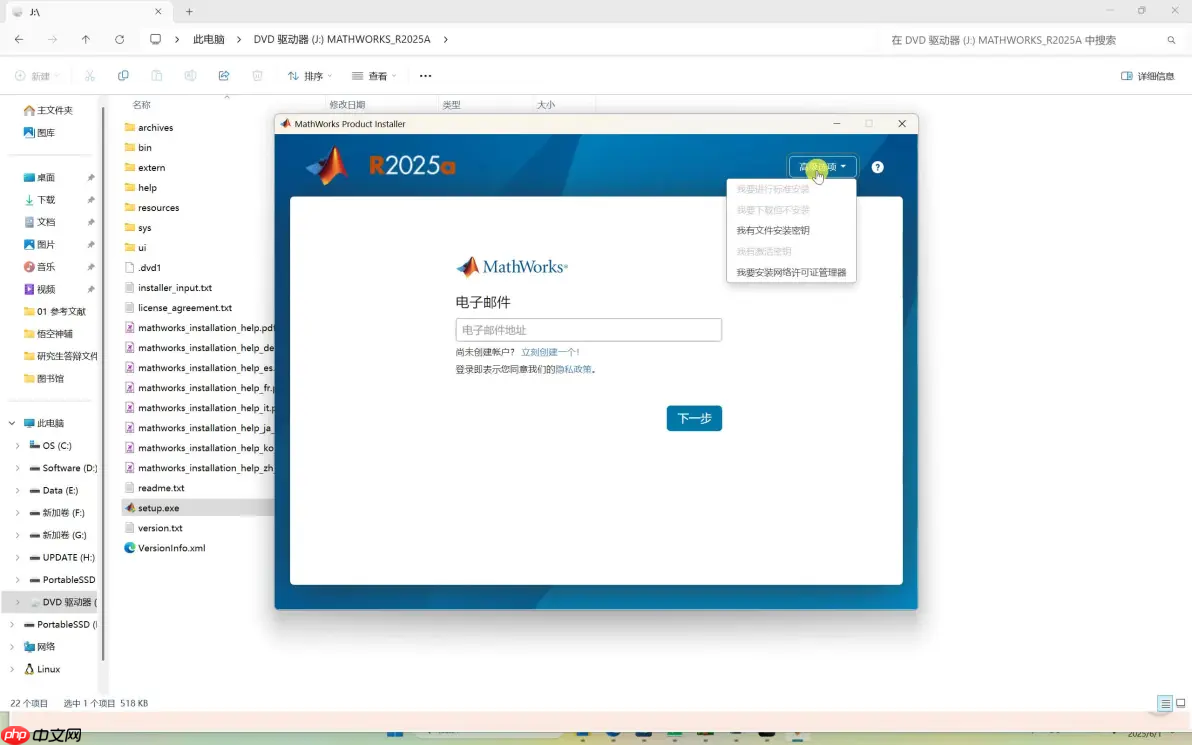Viewport: 1192px width, 745px height.
Task: Open the 高级选项 dropdown in the installer
Action: (x=821, y=167)
